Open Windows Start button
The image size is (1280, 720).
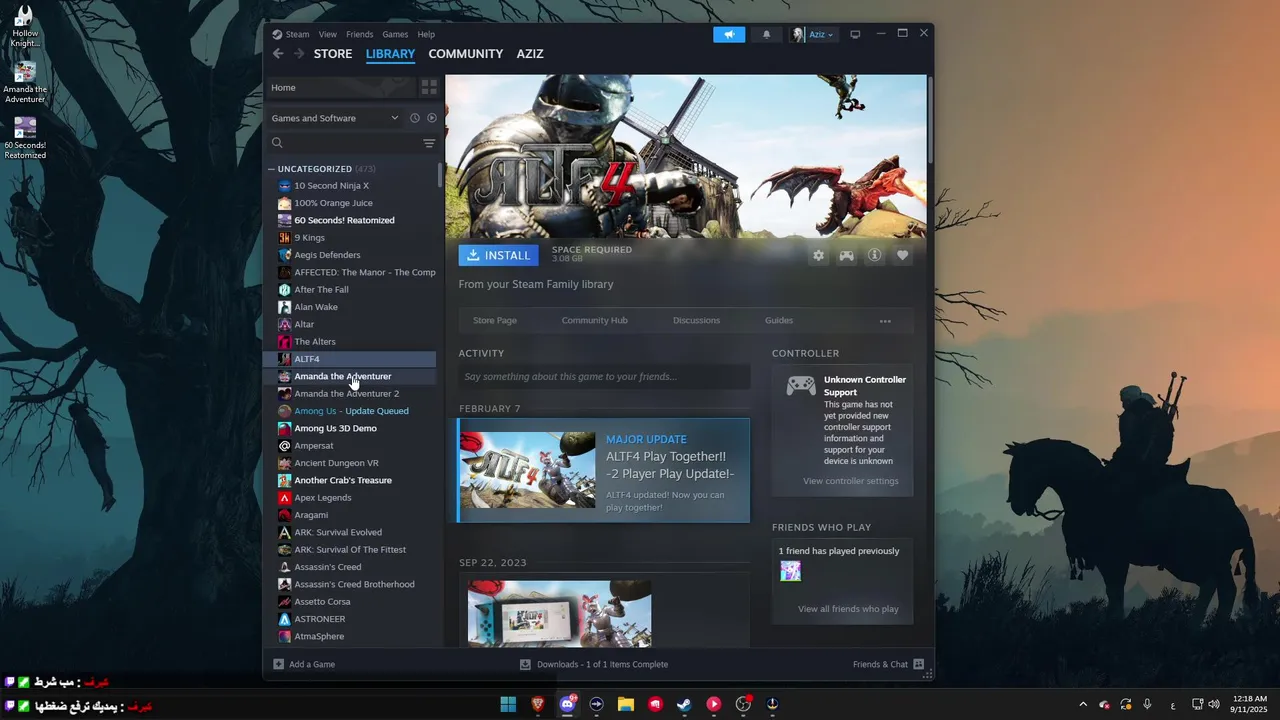pyautogui.click(x=508, y=704)
